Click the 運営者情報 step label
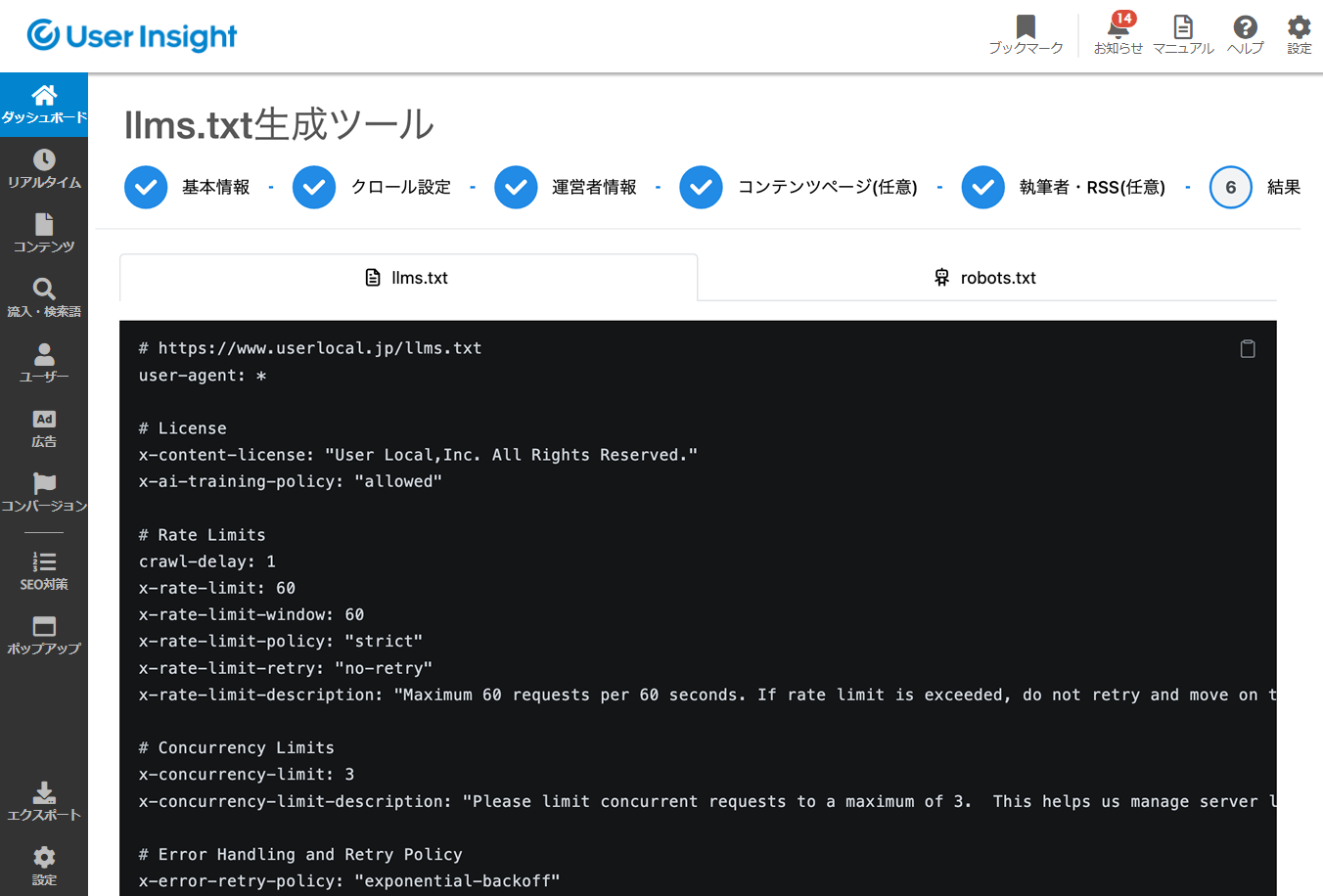1323x896 pixels. click(594, 187)
